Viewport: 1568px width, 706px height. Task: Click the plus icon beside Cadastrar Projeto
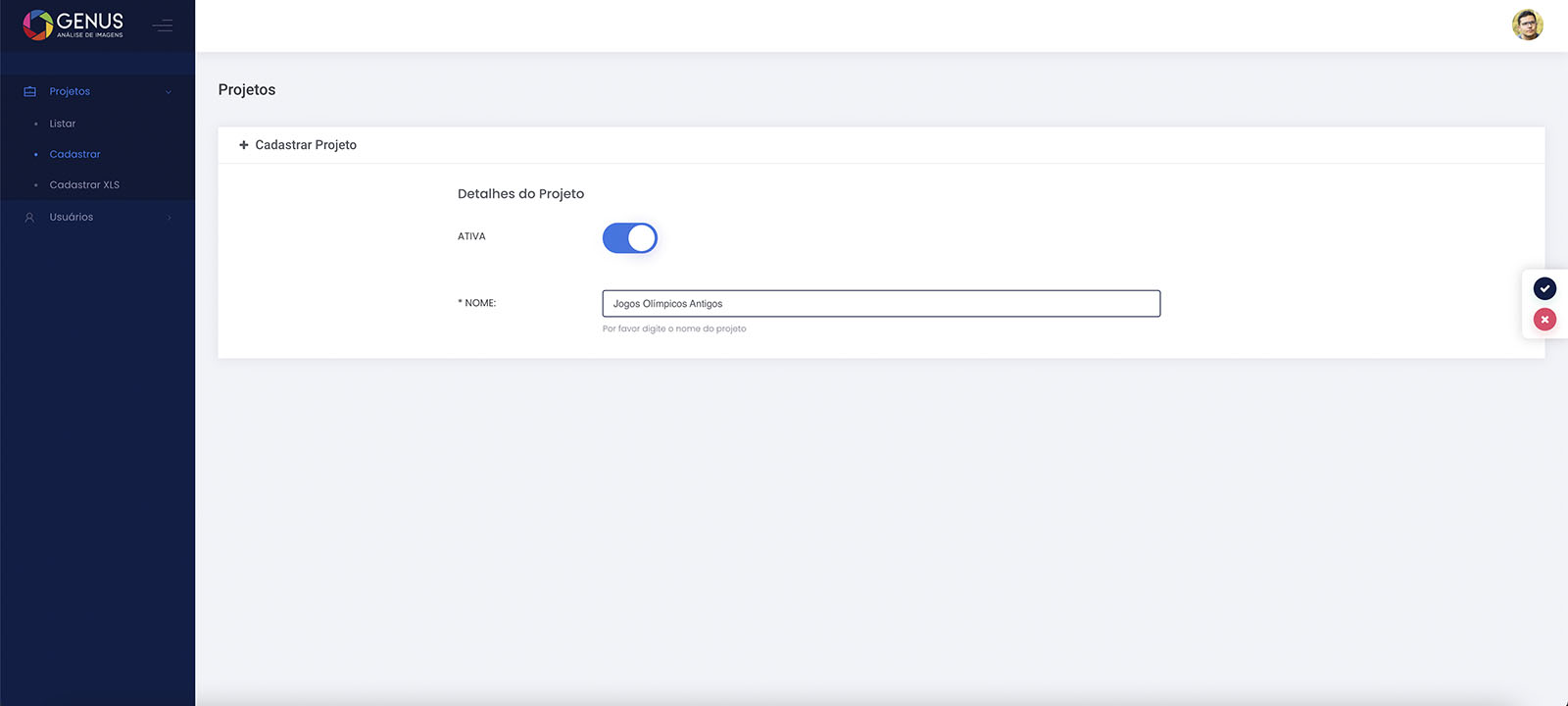(244, 145)
